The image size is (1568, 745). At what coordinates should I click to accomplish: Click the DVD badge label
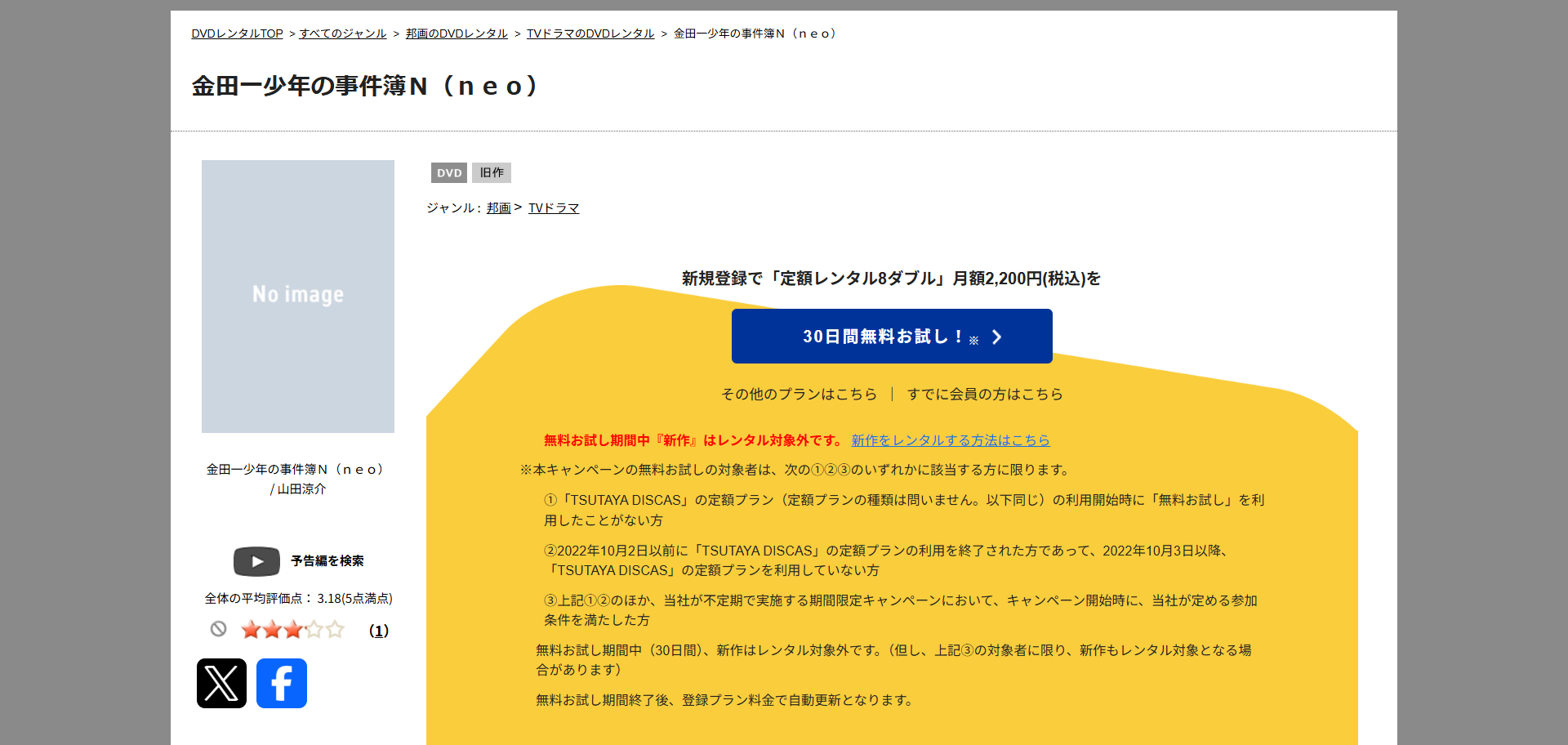(448, 173)
